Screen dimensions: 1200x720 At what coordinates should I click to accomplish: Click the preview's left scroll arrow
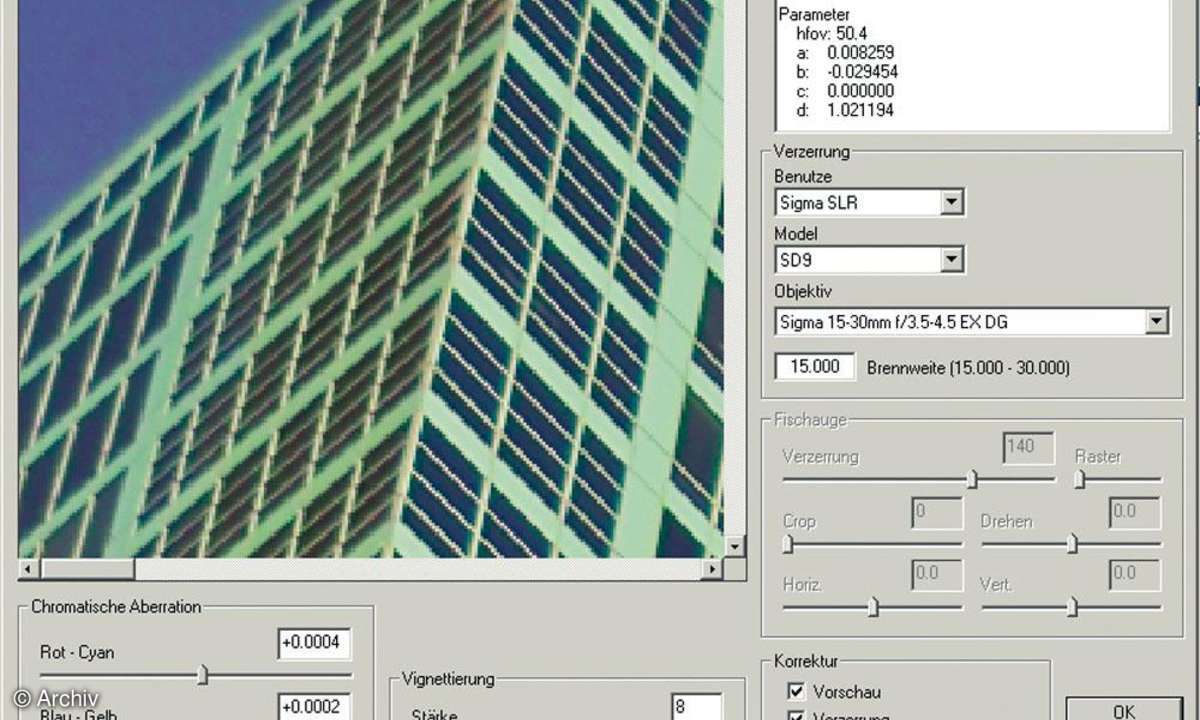coord(28,569)
